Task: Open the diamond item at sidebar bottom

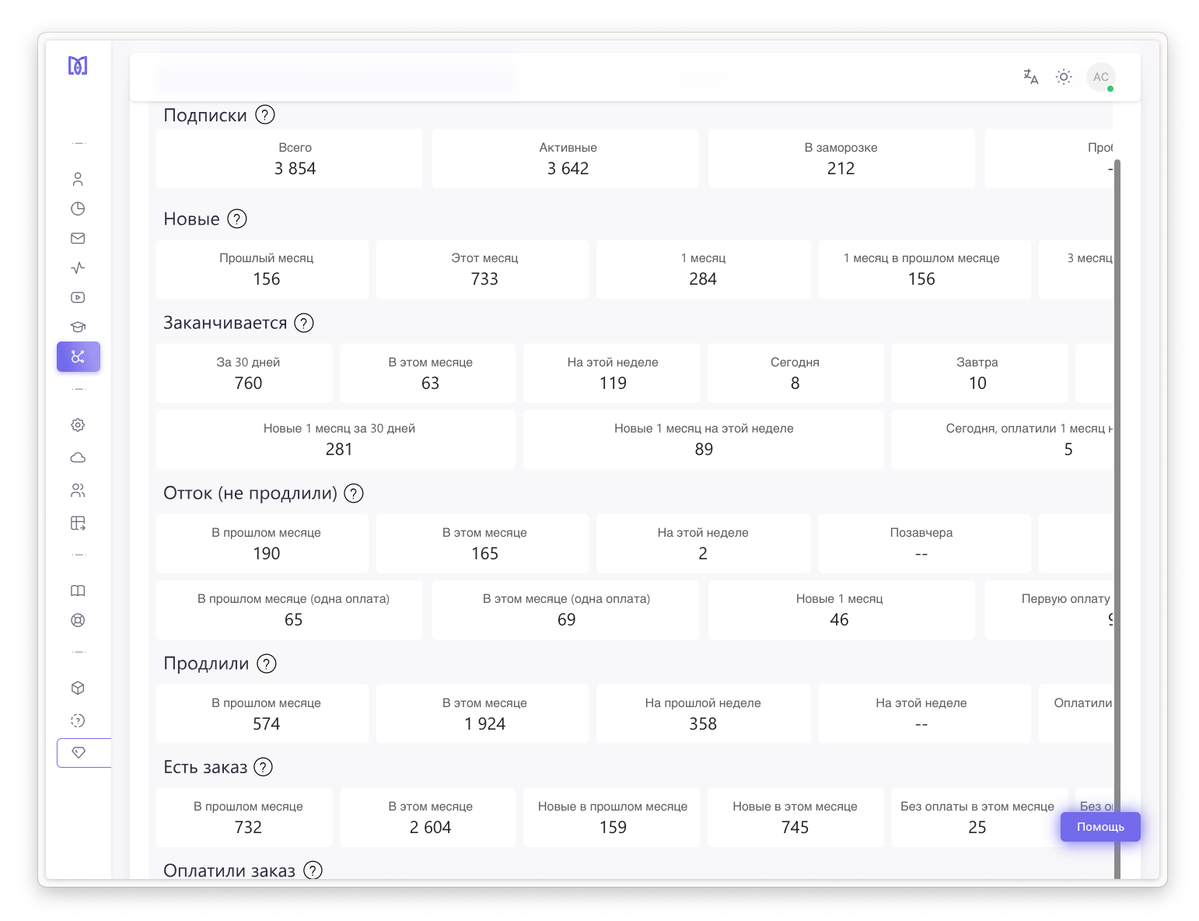Action: (x=79, y=752)
